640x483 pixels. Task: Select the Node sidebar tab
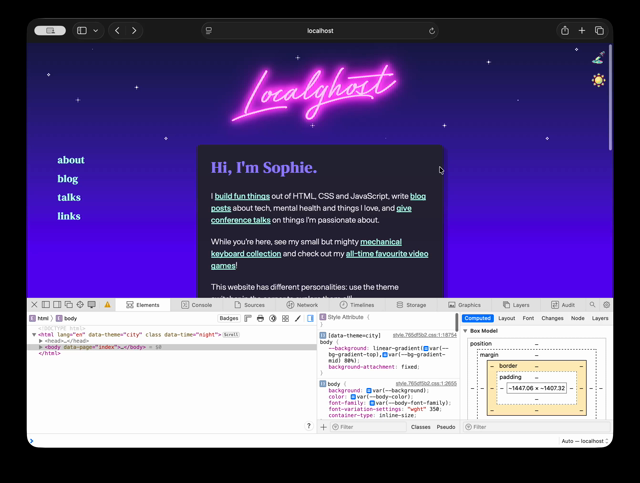pos(578,318)
